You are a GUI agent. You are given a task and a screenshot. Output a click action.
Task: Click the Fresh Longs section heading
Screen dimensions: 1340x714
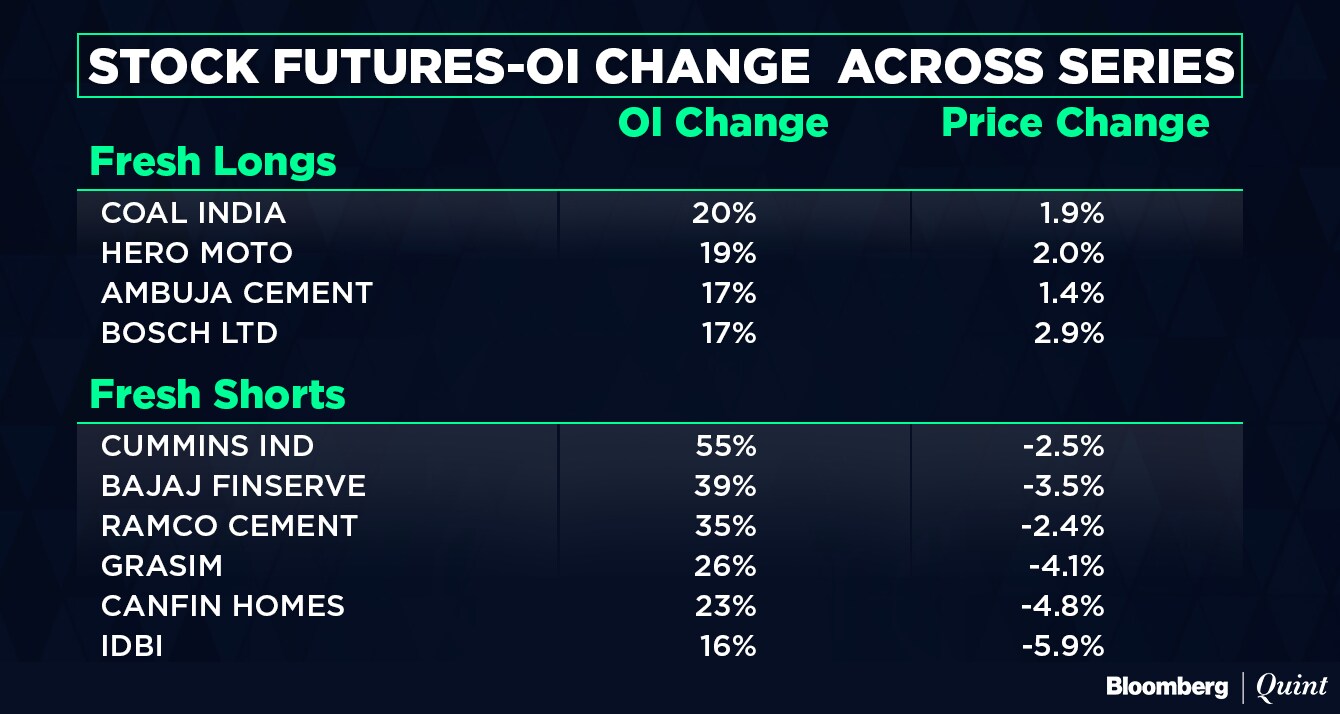(213, 162)
